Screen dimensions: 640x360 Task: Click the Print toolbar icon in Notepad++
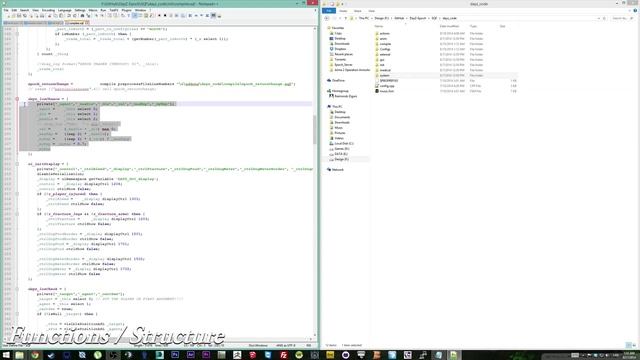pyautogui.click(x=42, y=16)
